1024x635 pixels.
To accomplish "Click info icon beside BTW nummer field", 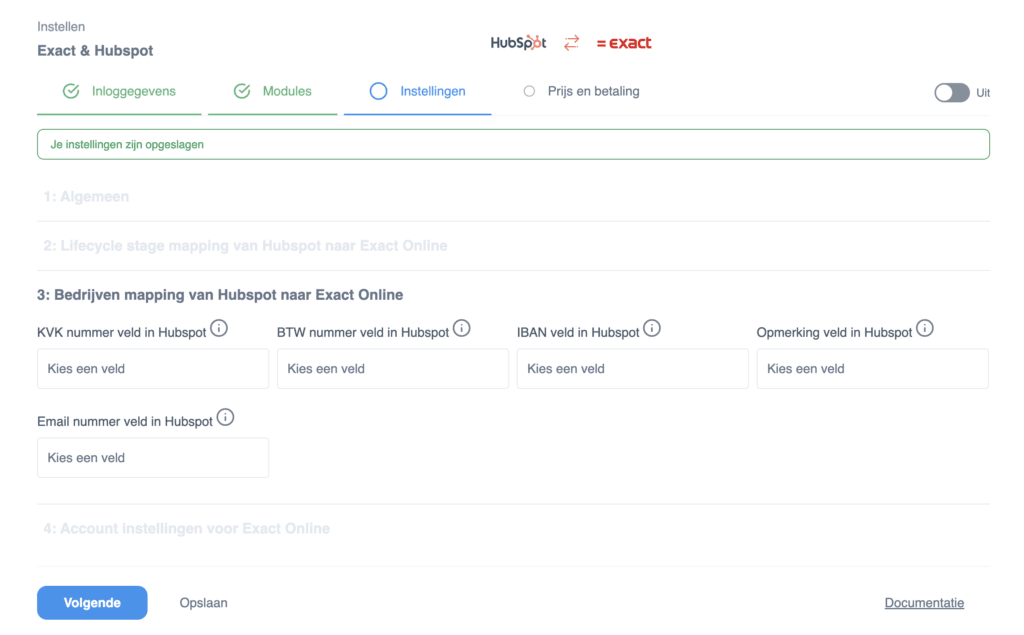I will pyautogui.click(x=462, y=328).
